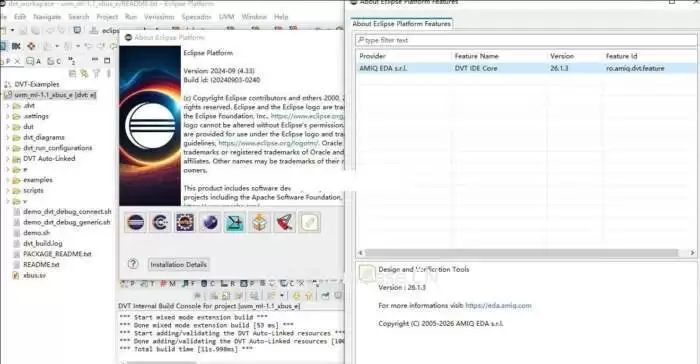Image resolution: width=700 pixels, height=364 pixels.
Task: Expand the .dvt folder
Action: point(7,106)
